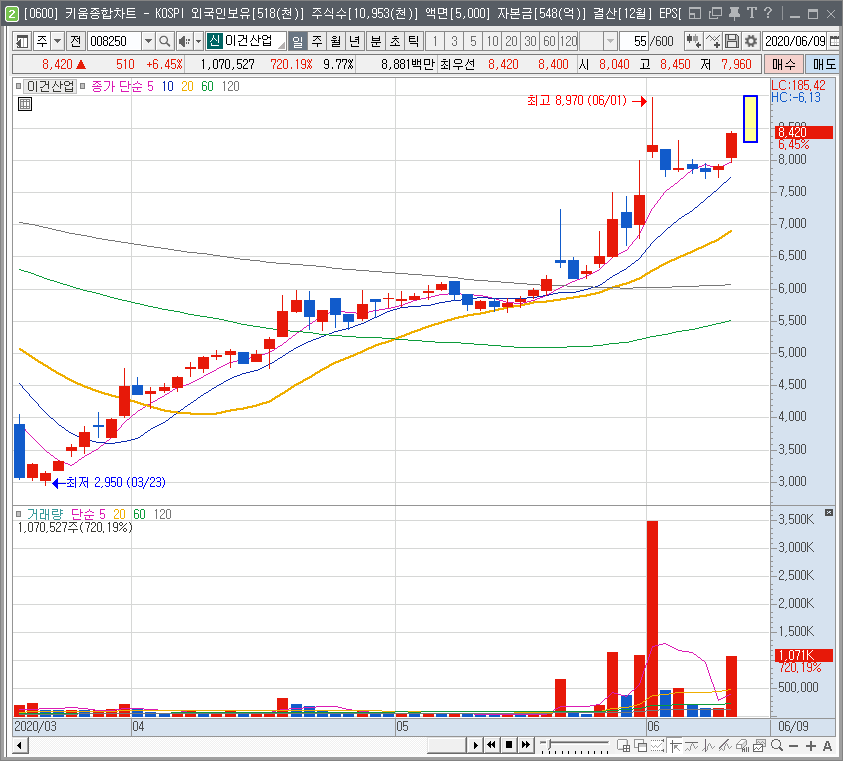Image resolution: width=843 pixels, height=761 pixels.
Task: Open the 주 market type dropdown arrow
Action: click(x=58, y=41)
